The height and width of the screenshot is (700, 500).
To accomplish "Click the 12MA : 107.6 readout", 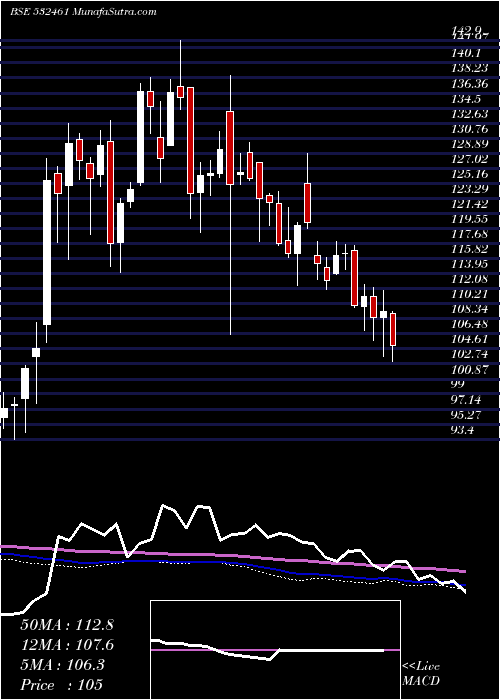I will pyautogui.click(x=67, y=645).
